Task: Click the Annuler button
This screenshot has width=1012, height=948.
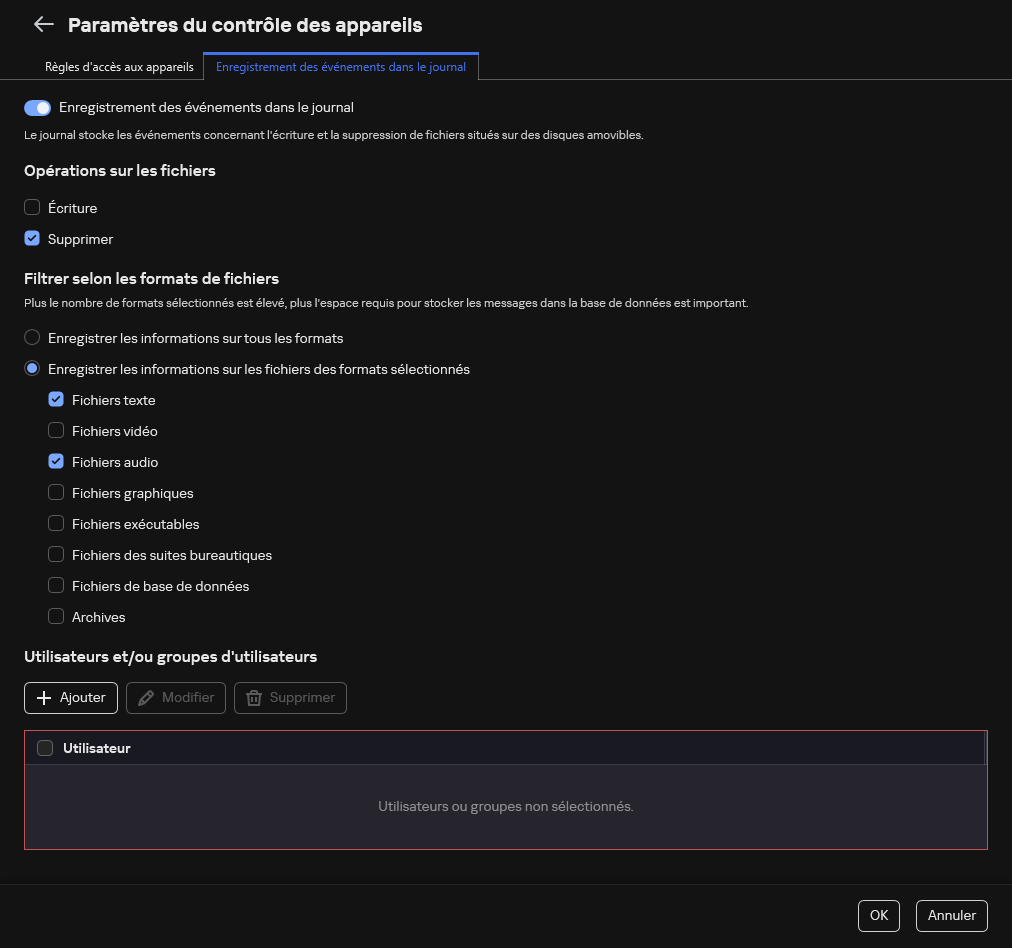Action: (951, 915)
